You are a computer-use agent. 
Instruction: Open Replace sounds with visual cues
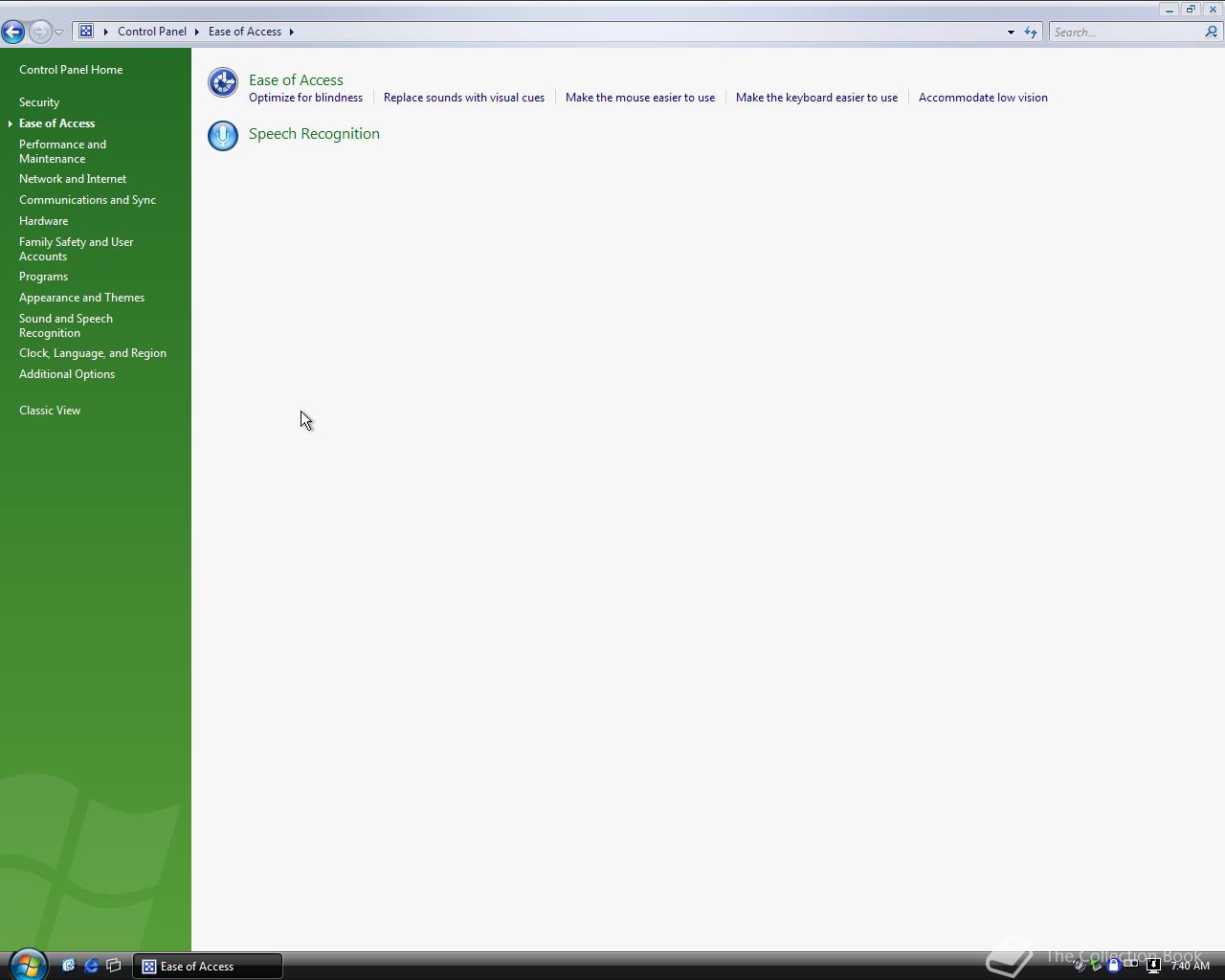[464, 98]
